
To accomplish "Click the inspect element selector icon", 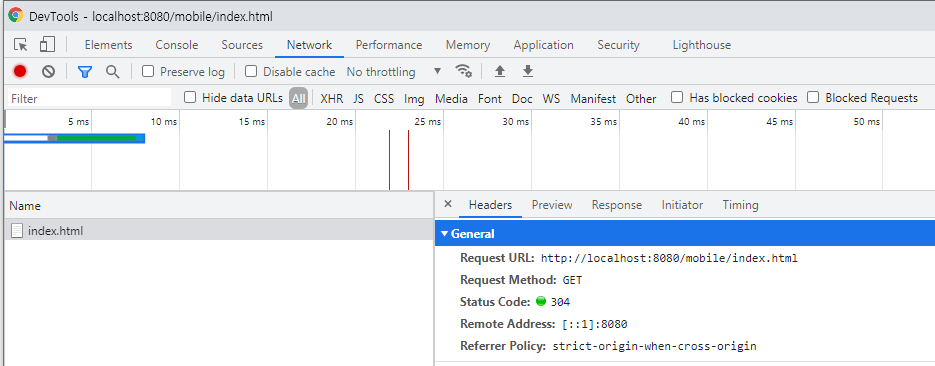I will click(21, 45).
